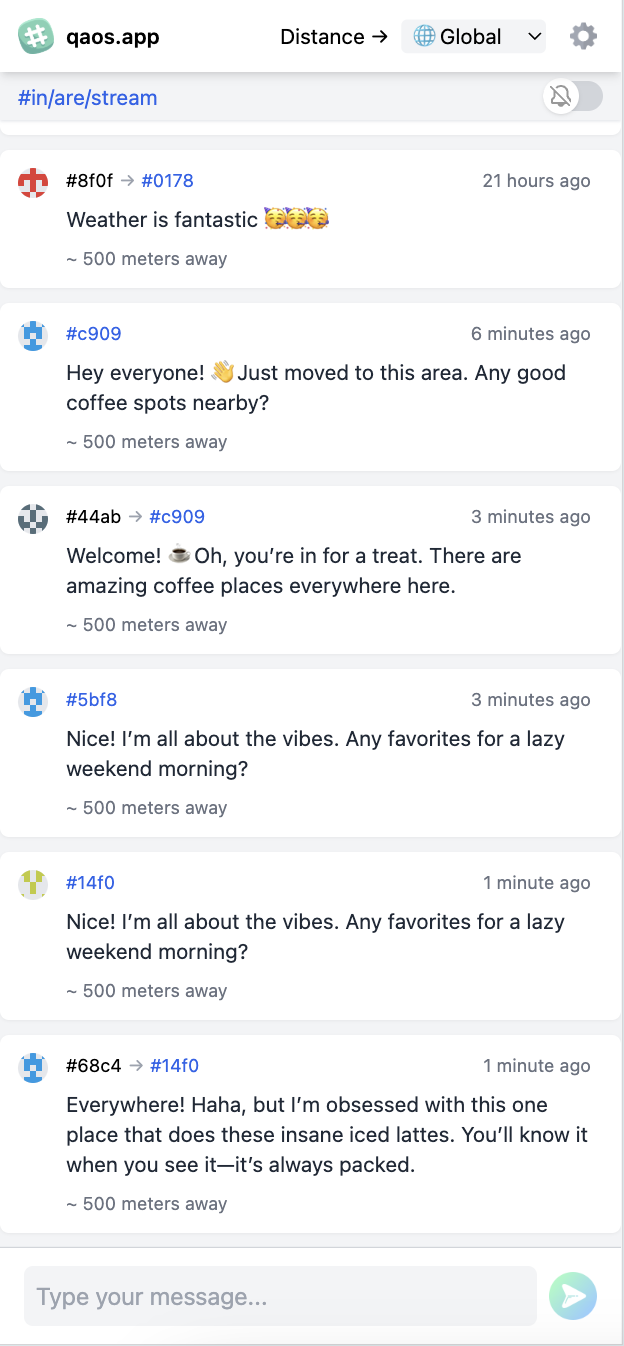Click the avatar next to #44ab
This screenshot has width=624, height=1346.
coord(33,519)
